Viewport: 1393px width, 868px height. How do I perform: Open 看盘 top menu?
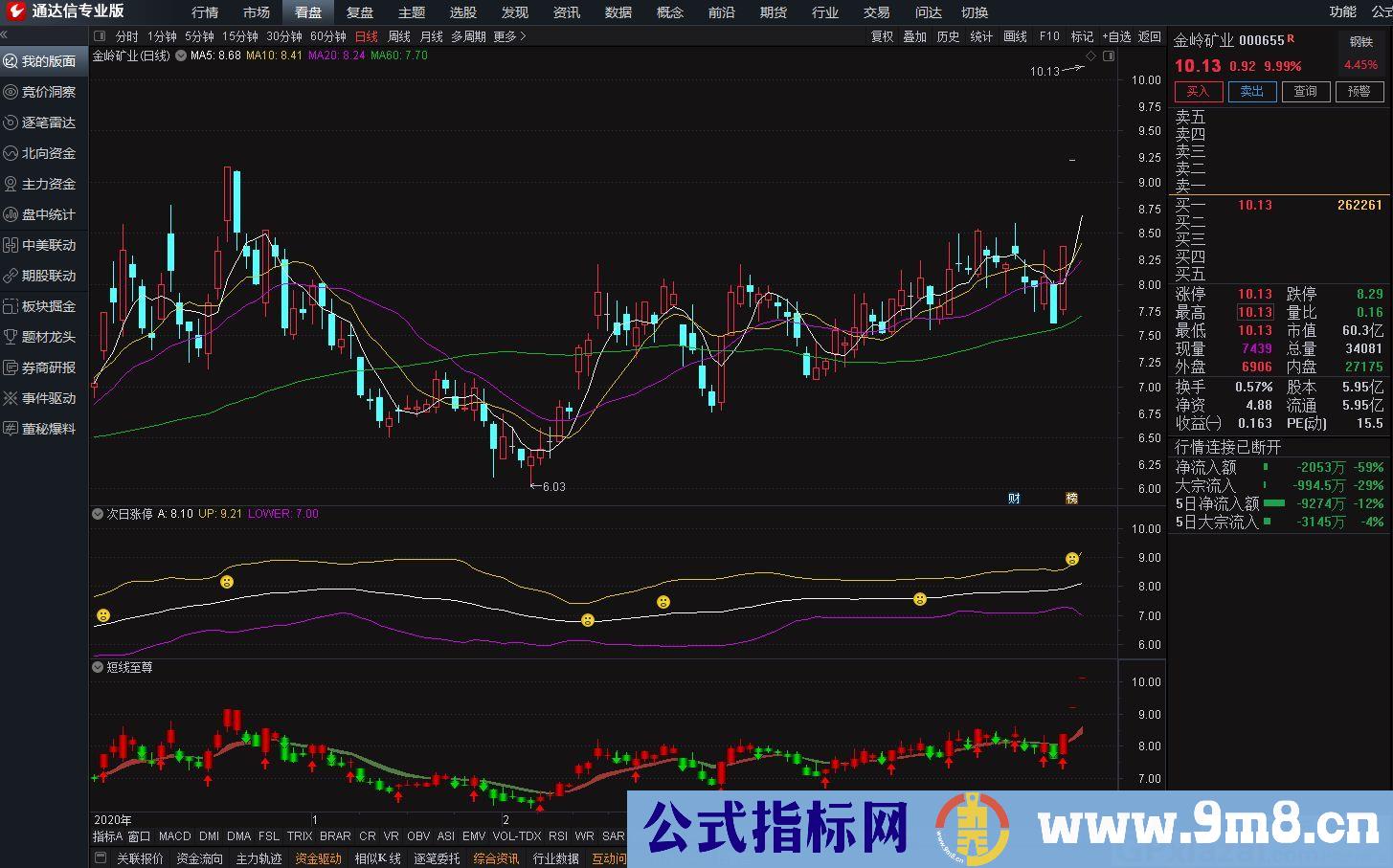click(x=308, y=12)
